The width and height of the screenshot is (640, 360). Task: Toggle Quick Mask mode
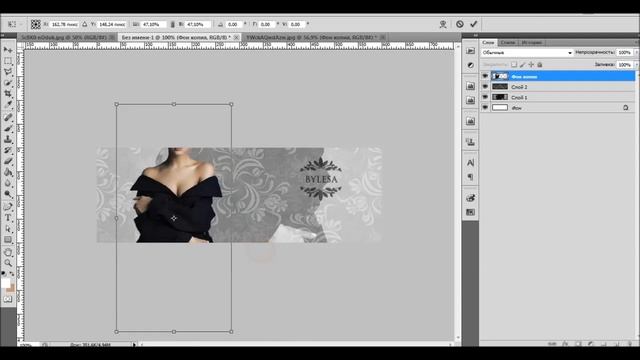pos(8,299)
